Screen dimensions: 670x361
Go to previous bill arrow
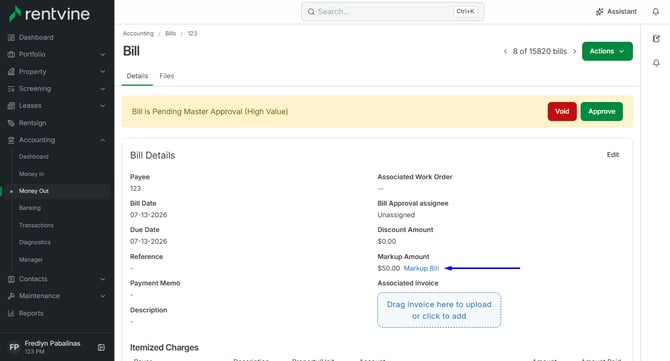(x=505, y=51)
